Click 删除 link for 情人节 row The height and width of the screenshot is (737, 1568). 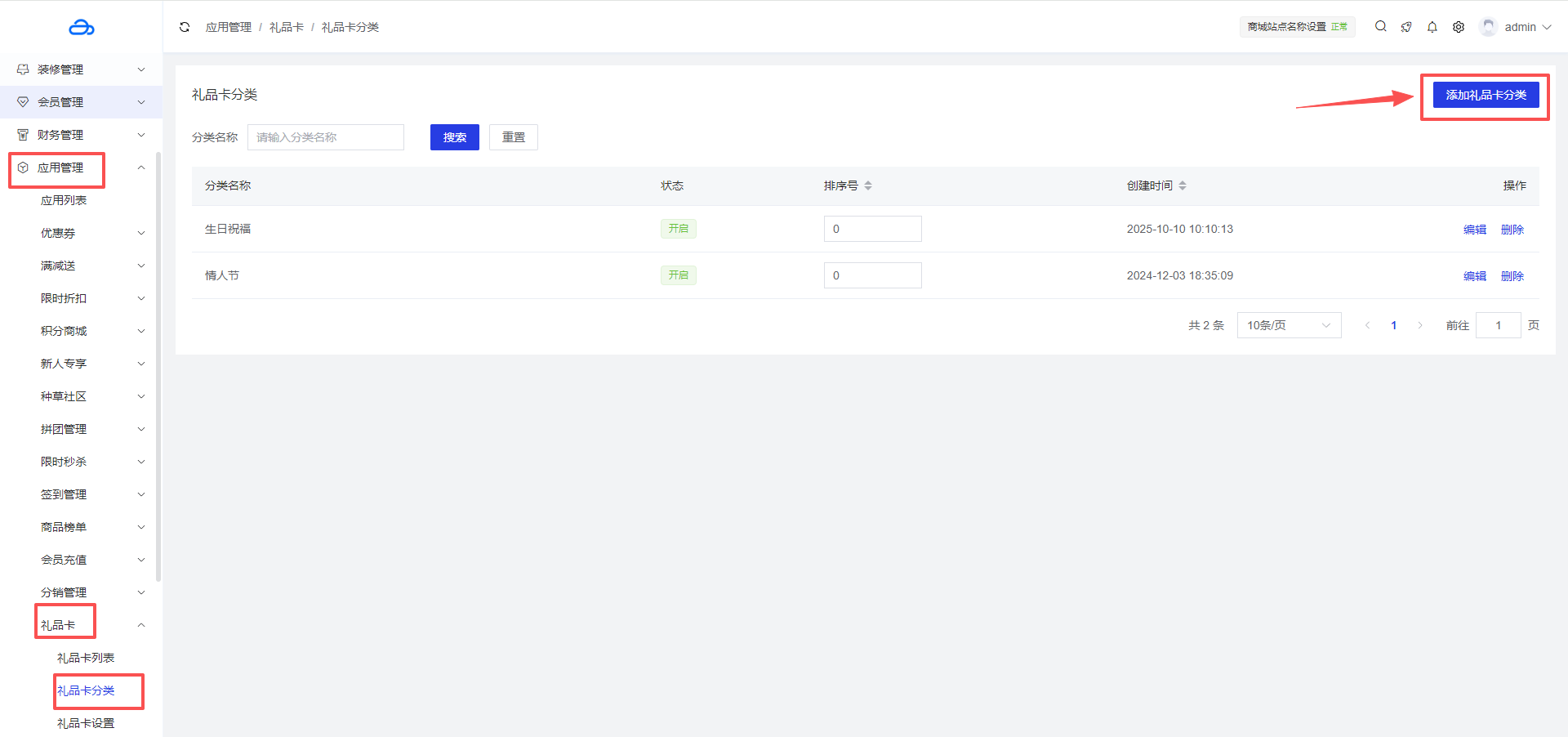click(x=1512, y=276)
